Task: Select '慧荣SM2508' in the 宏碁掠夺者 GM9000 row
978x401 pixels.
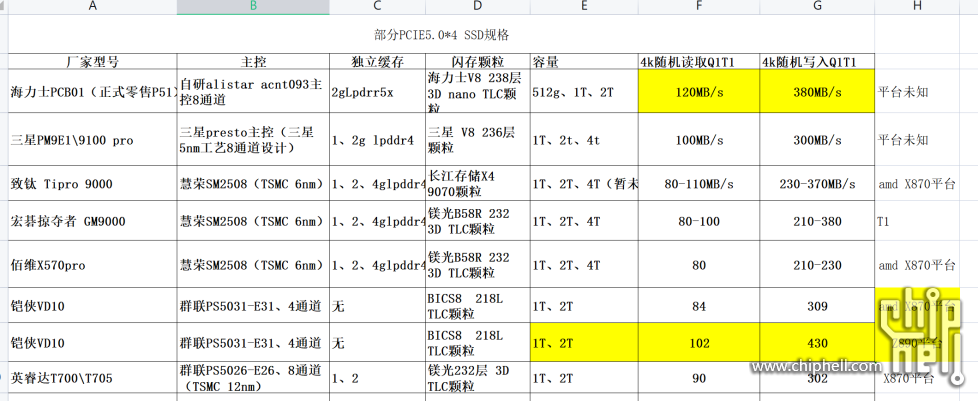Action: (253, 221)
